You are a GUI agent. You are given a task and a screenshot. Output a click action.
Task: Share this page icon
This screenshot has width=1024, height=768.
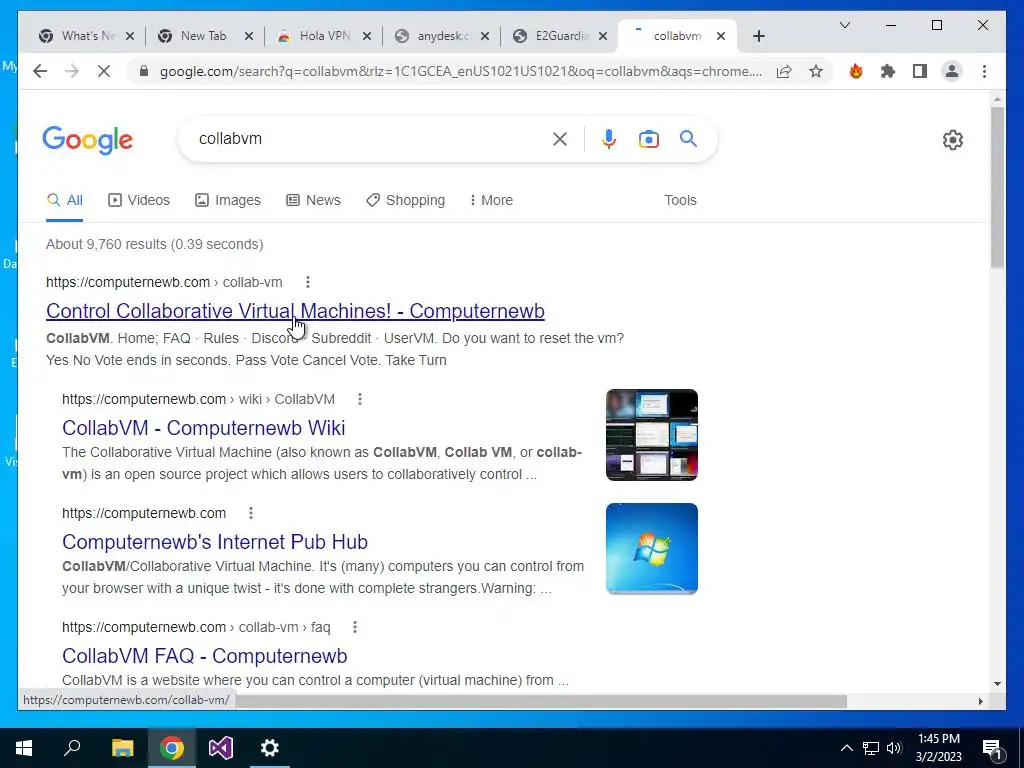tap(784, 71)
